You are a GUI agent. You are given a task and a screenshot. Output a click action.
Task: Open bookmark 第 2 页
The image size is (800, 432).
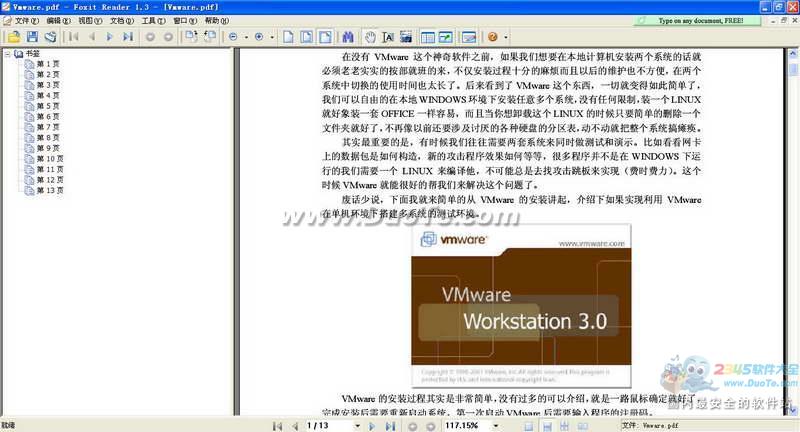48,74
